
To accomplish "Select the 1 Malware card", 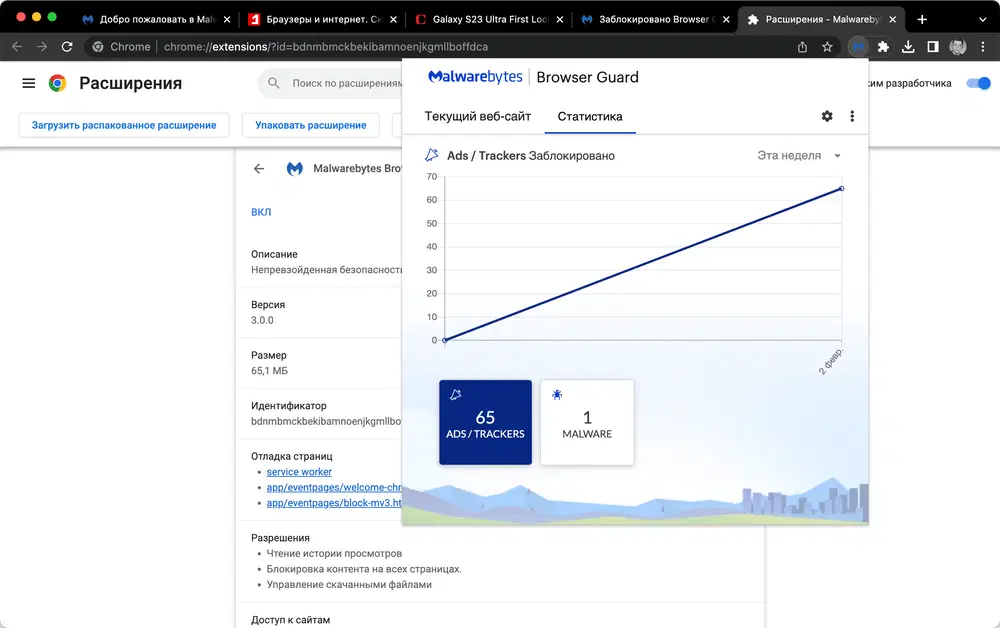I will click(587, 422).
